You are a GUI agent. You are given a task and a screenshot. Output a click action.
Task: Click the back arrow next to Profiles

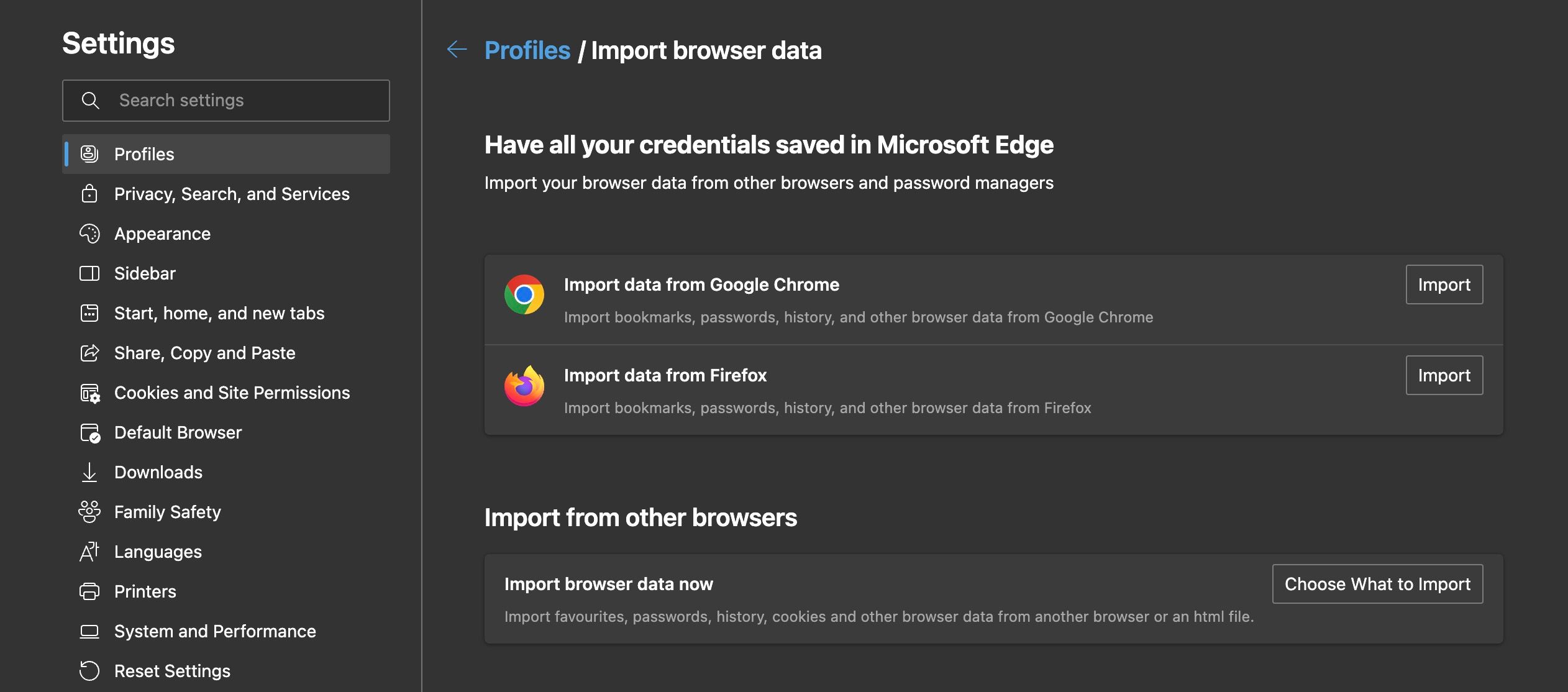(457, 50)
